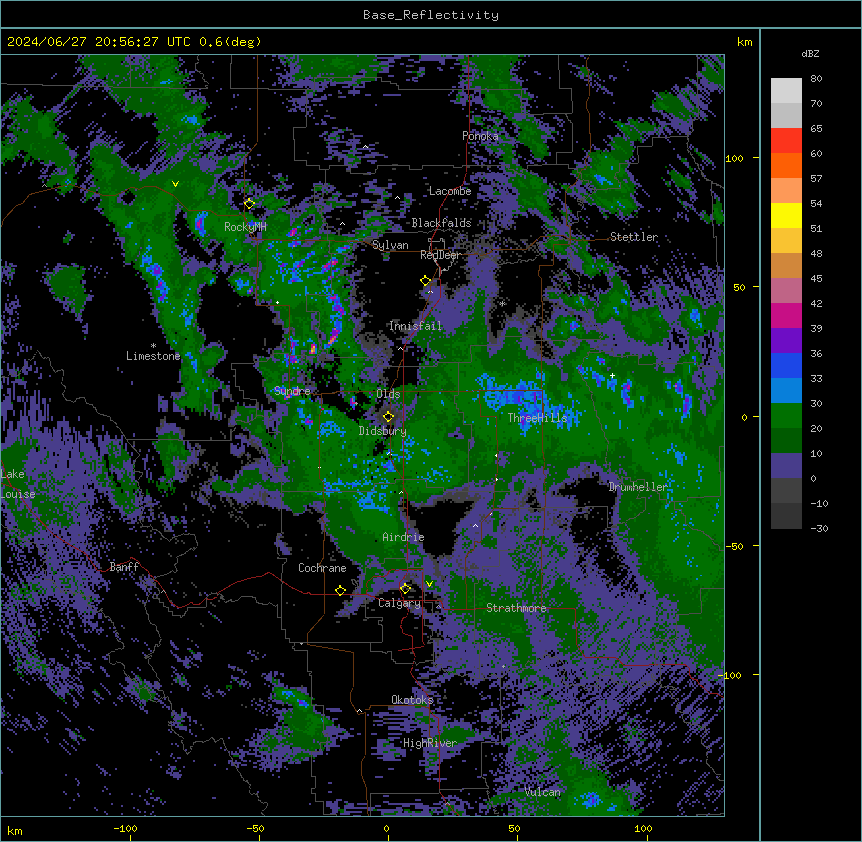862x842 pixels.
Task: Select the Olds label
Action: [388, 394]
